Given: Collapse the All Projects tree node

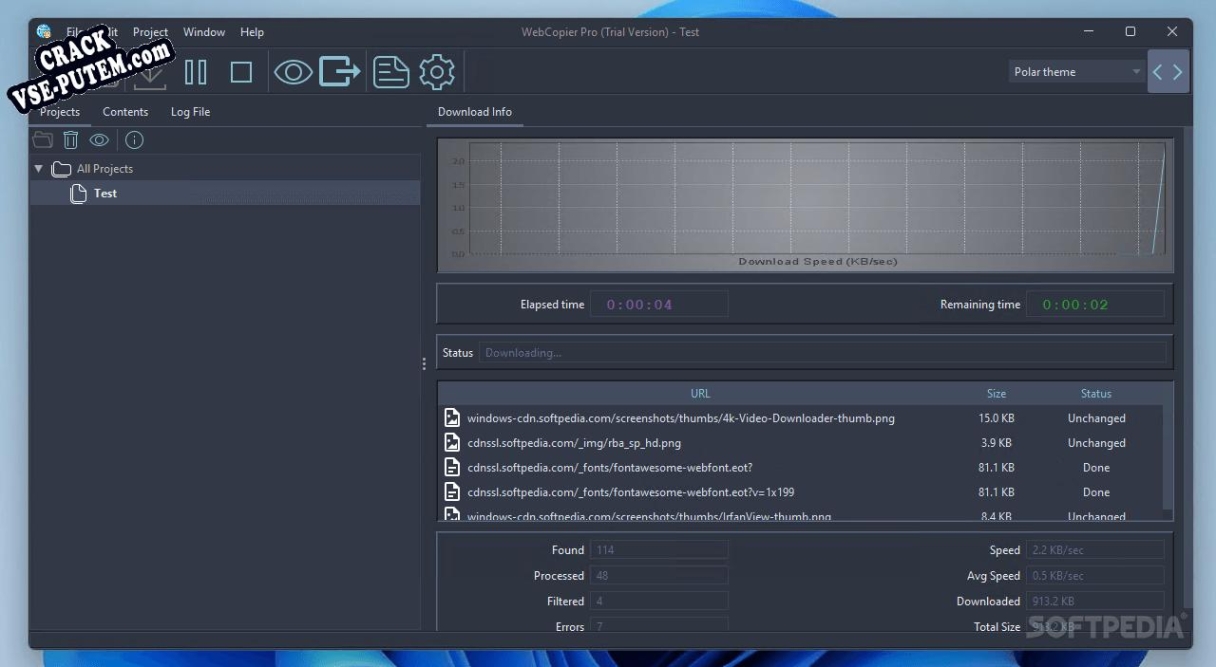Looking at the screenshot, I should (x=38, y=169).
